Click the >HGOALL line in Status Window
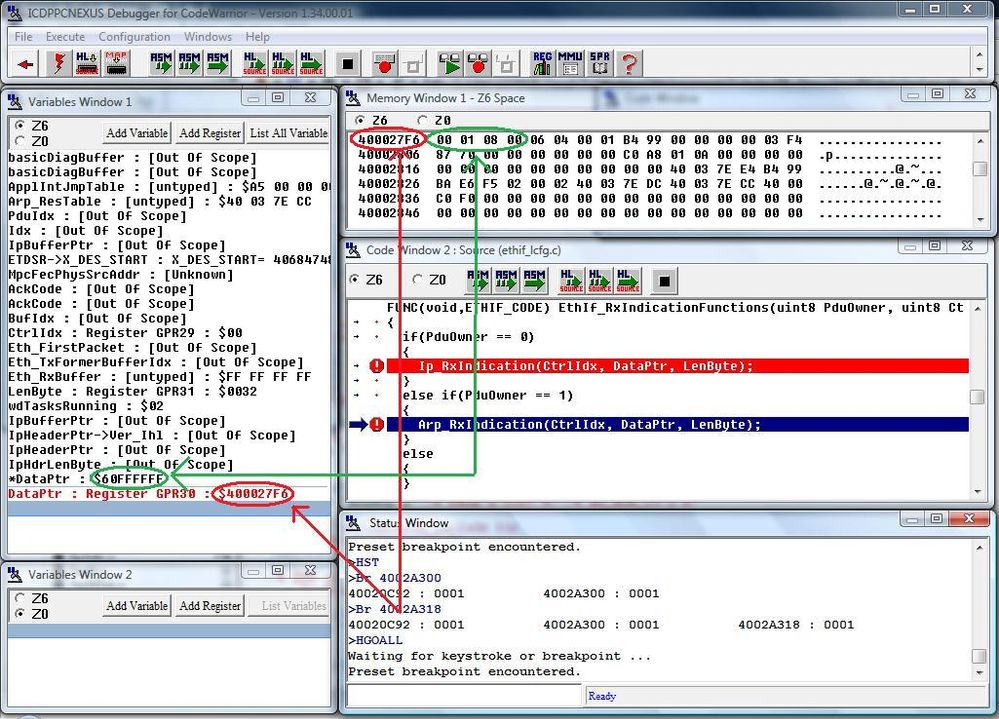Viewport: 999px width, 719px height. 375,640
